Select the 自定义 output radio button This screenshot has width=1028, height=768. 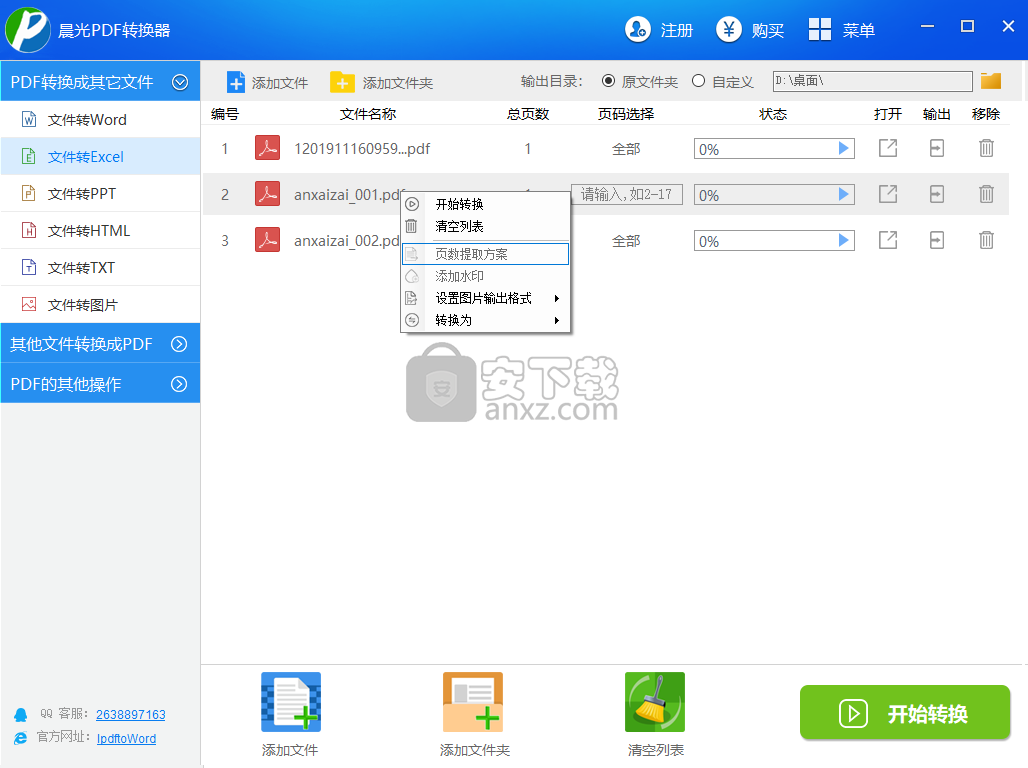coord(699,81)
